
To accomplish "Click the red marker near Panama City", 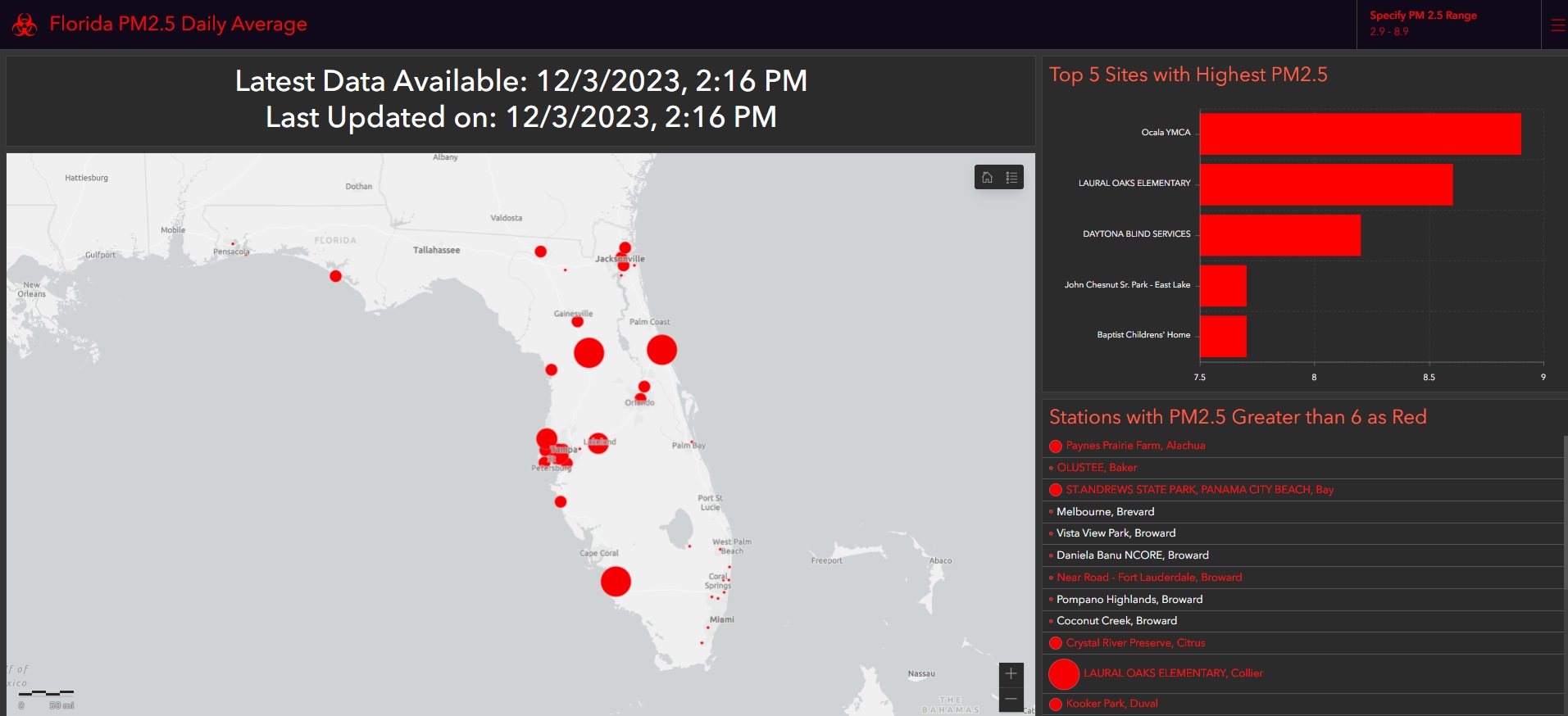I will pos(335,276).
